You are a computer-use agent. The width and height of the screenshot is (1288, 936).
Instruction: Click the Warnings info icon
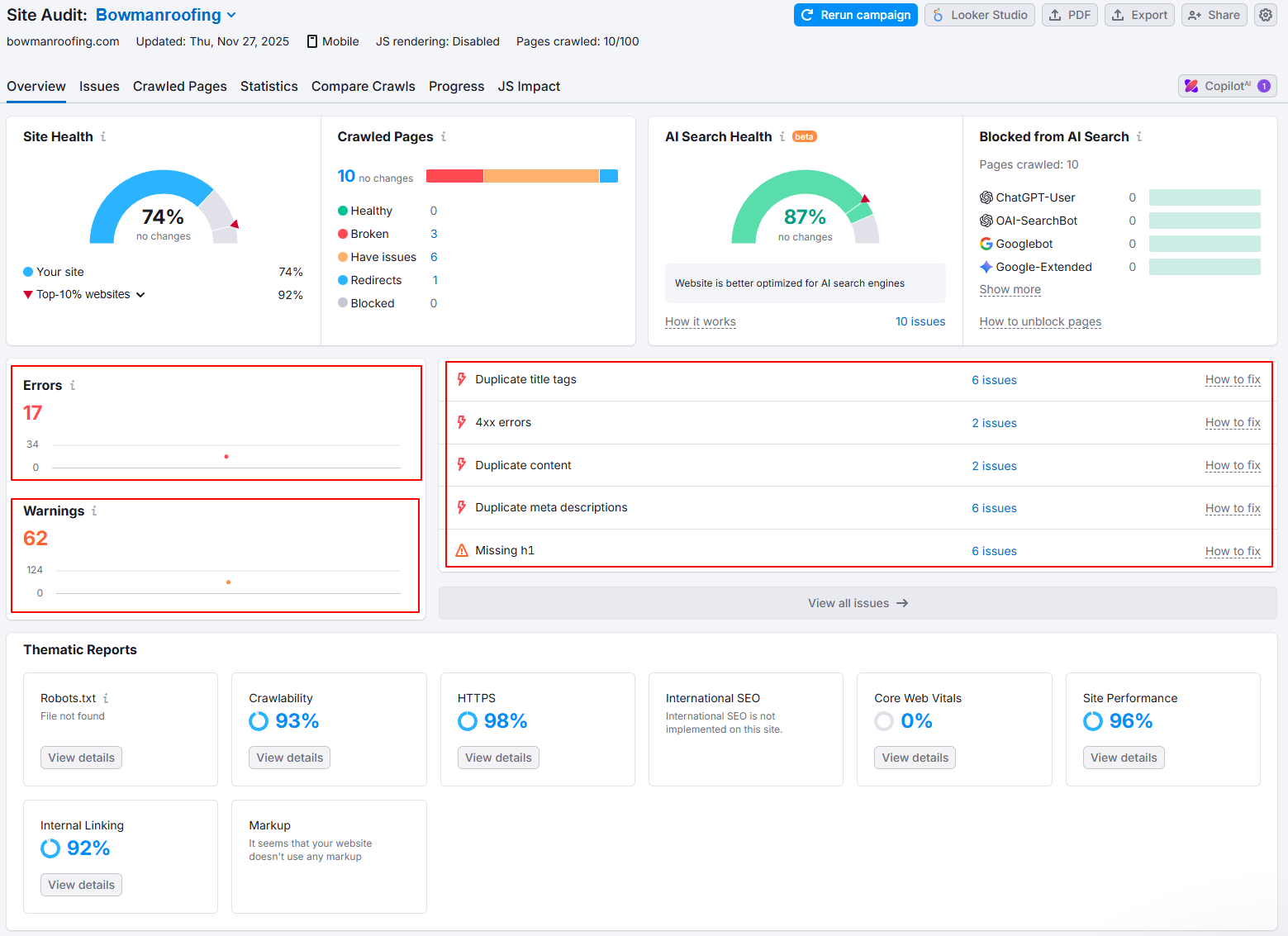click(x=94, y=511)
